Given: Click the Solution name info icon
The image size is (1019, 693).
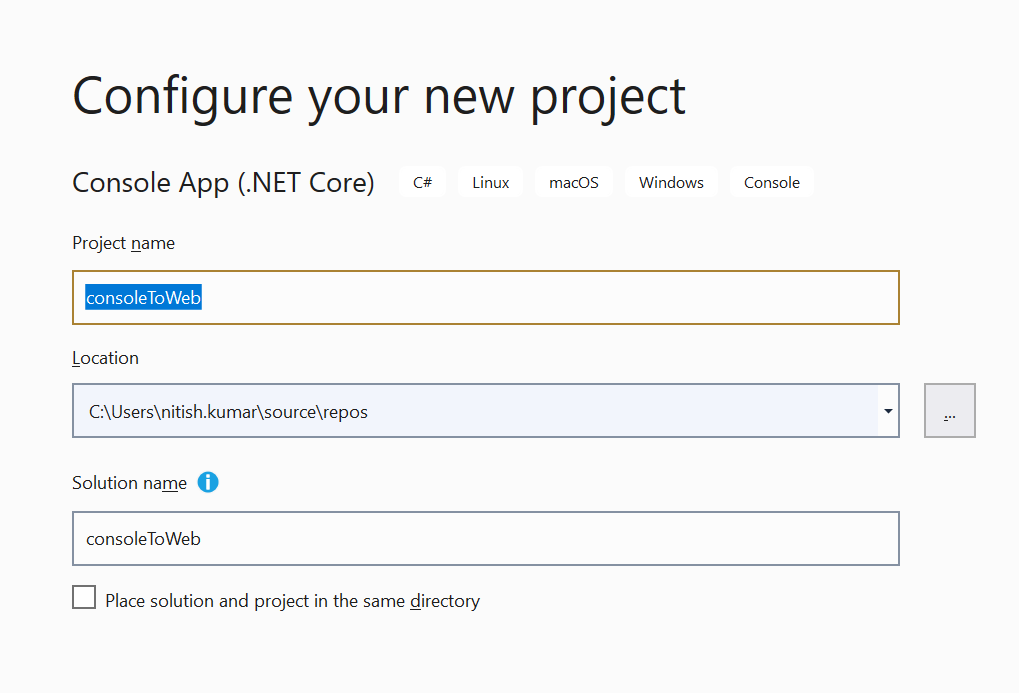Looking at the screenshot, I should click(x=208, y=482).
